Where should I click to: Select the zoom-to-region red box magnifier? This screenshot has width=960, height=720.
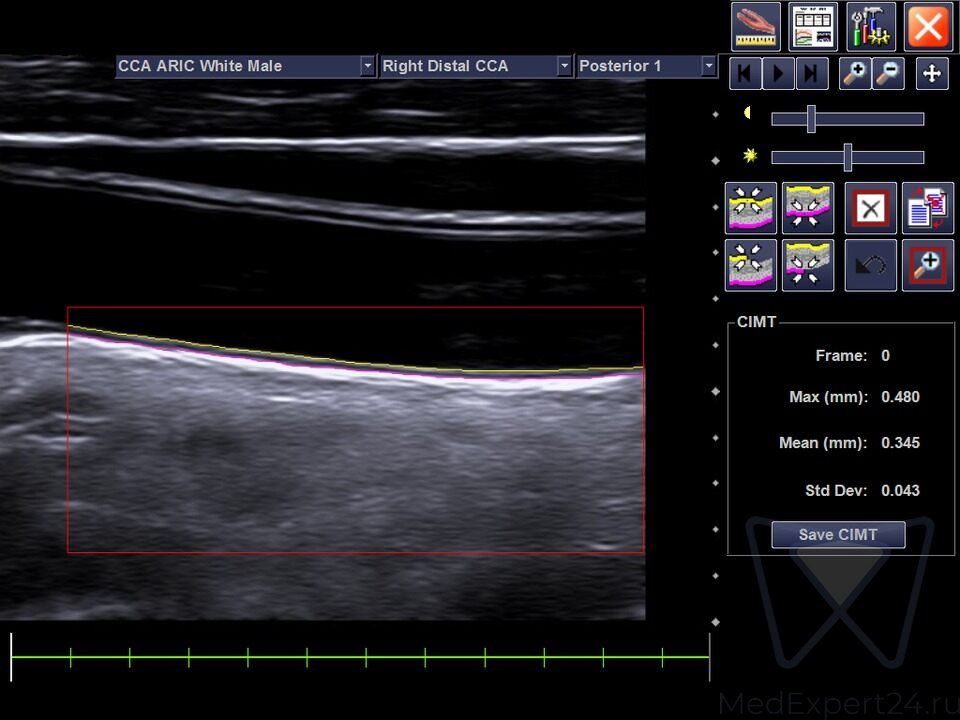pyautogui.click(x=928, y=265)
